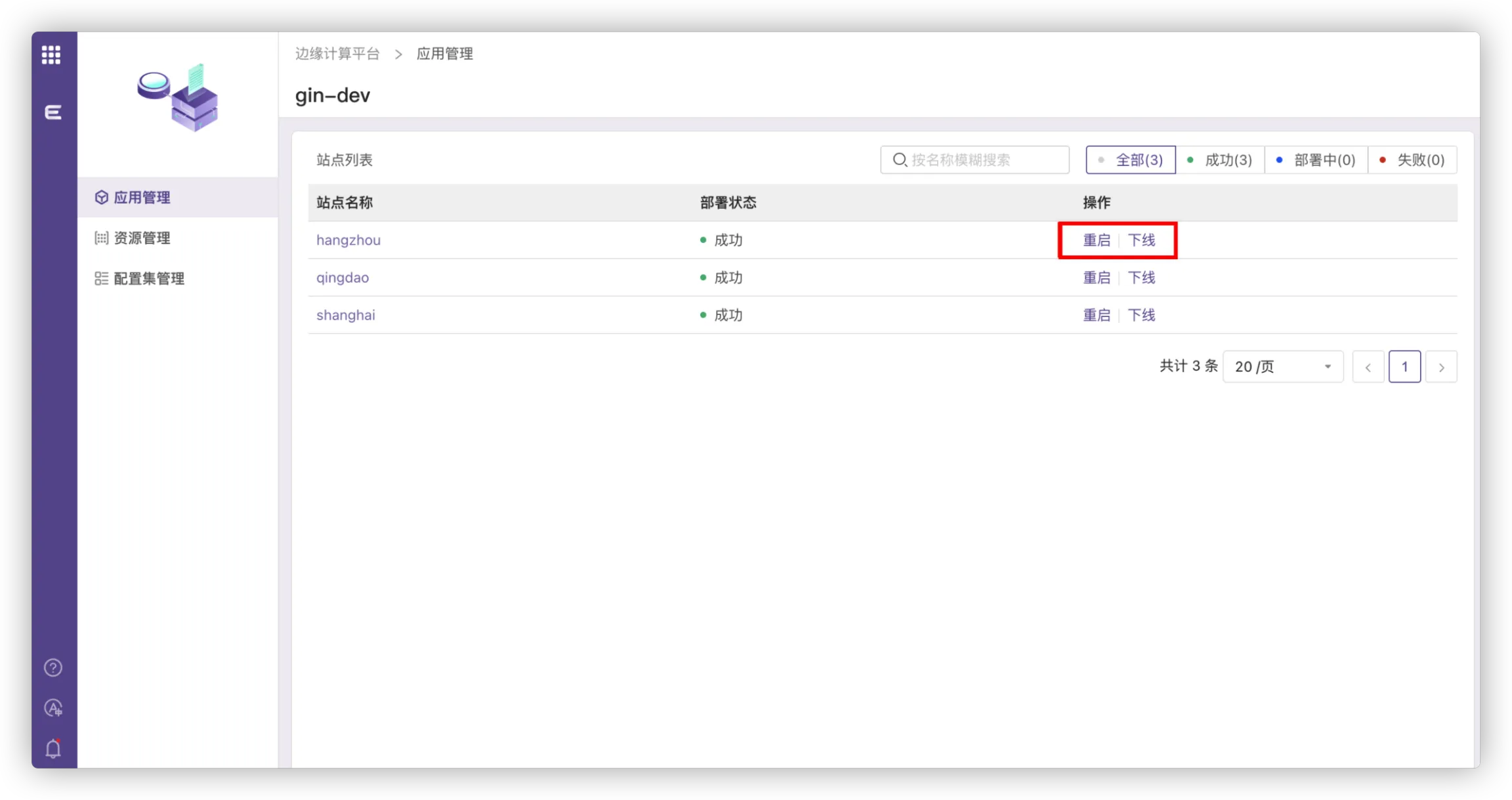Open the notification bell icon
Screen dimensions: 1512x800
click(53, 749)
